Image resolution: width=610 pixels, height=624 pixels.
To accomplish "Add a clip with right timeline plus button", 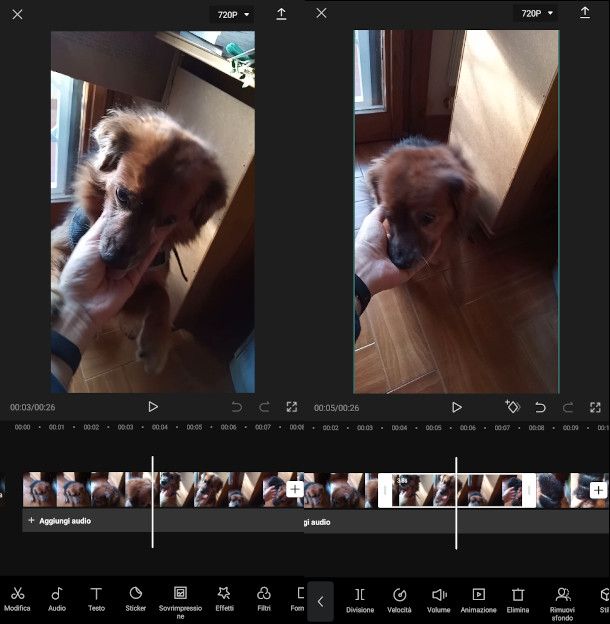I will pos(598,490).
